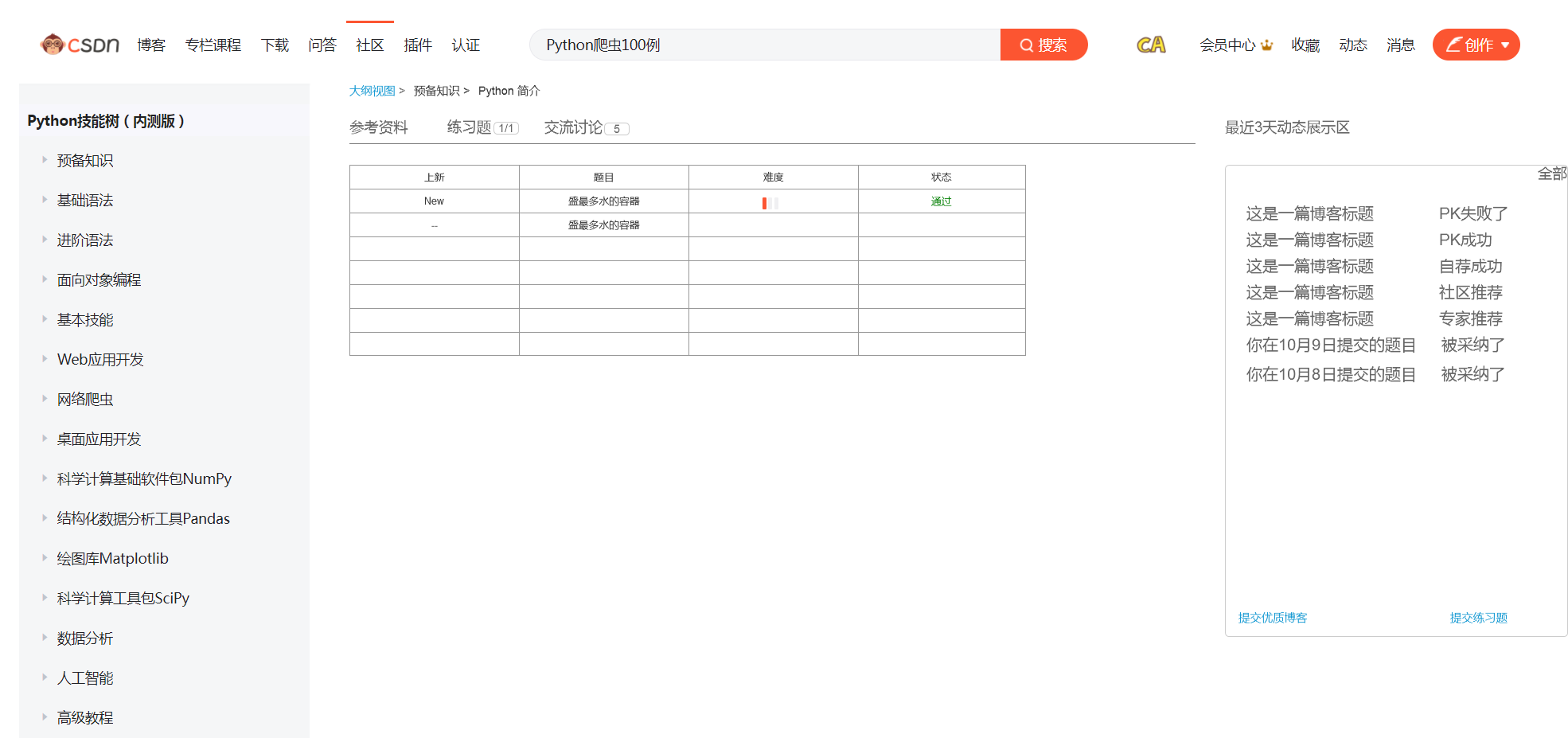1568x738 pixels.
Task: Open the CSDN logo homepage
Action: pos(80,45)
